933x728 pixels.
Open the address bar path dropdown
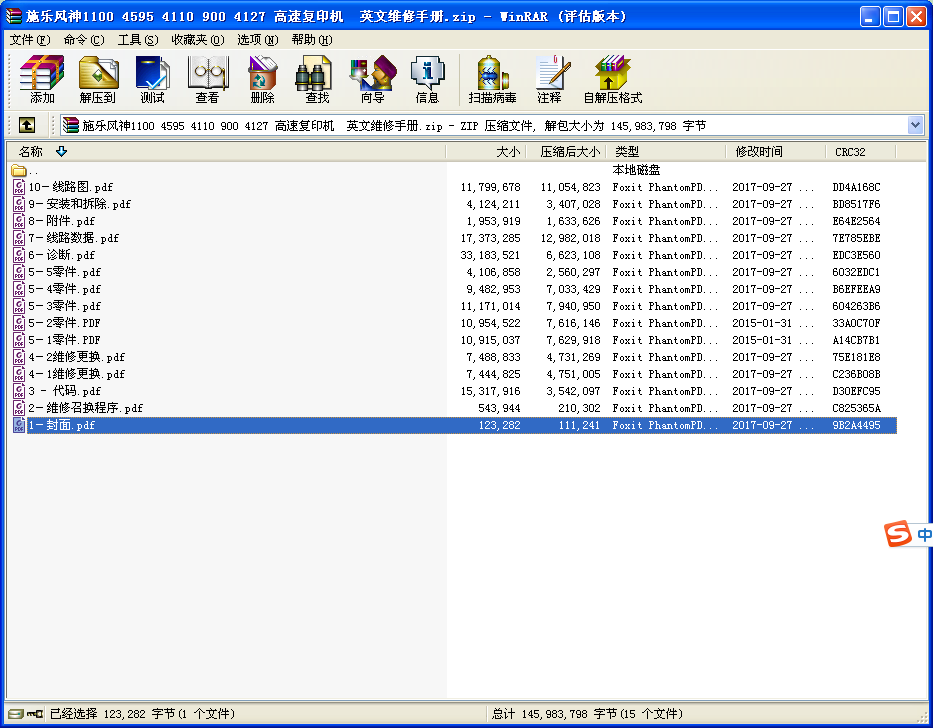click(915, 125)
